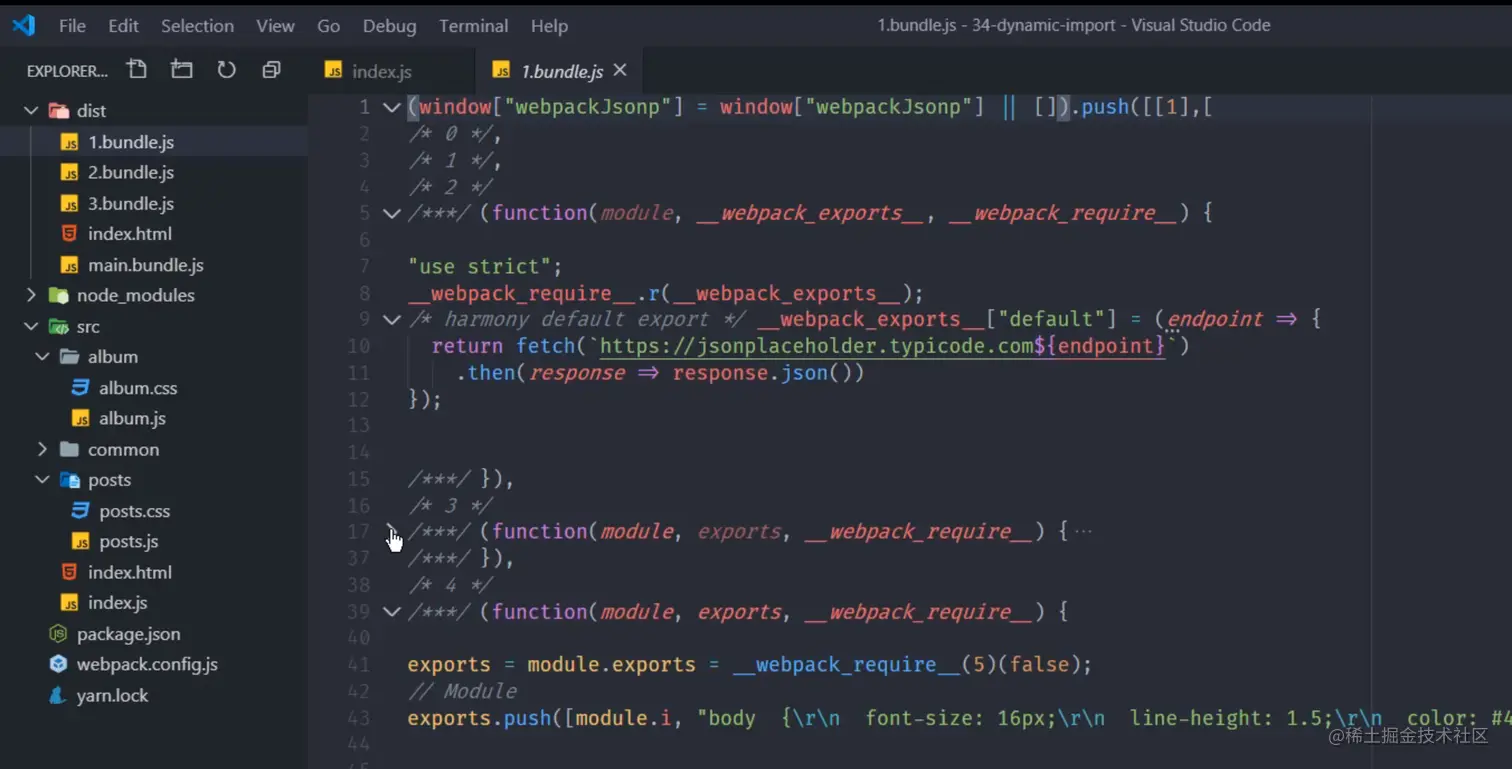Click the JS icon beside 3.bundle.js
The image size is (1512, 769).
(70, 204)
